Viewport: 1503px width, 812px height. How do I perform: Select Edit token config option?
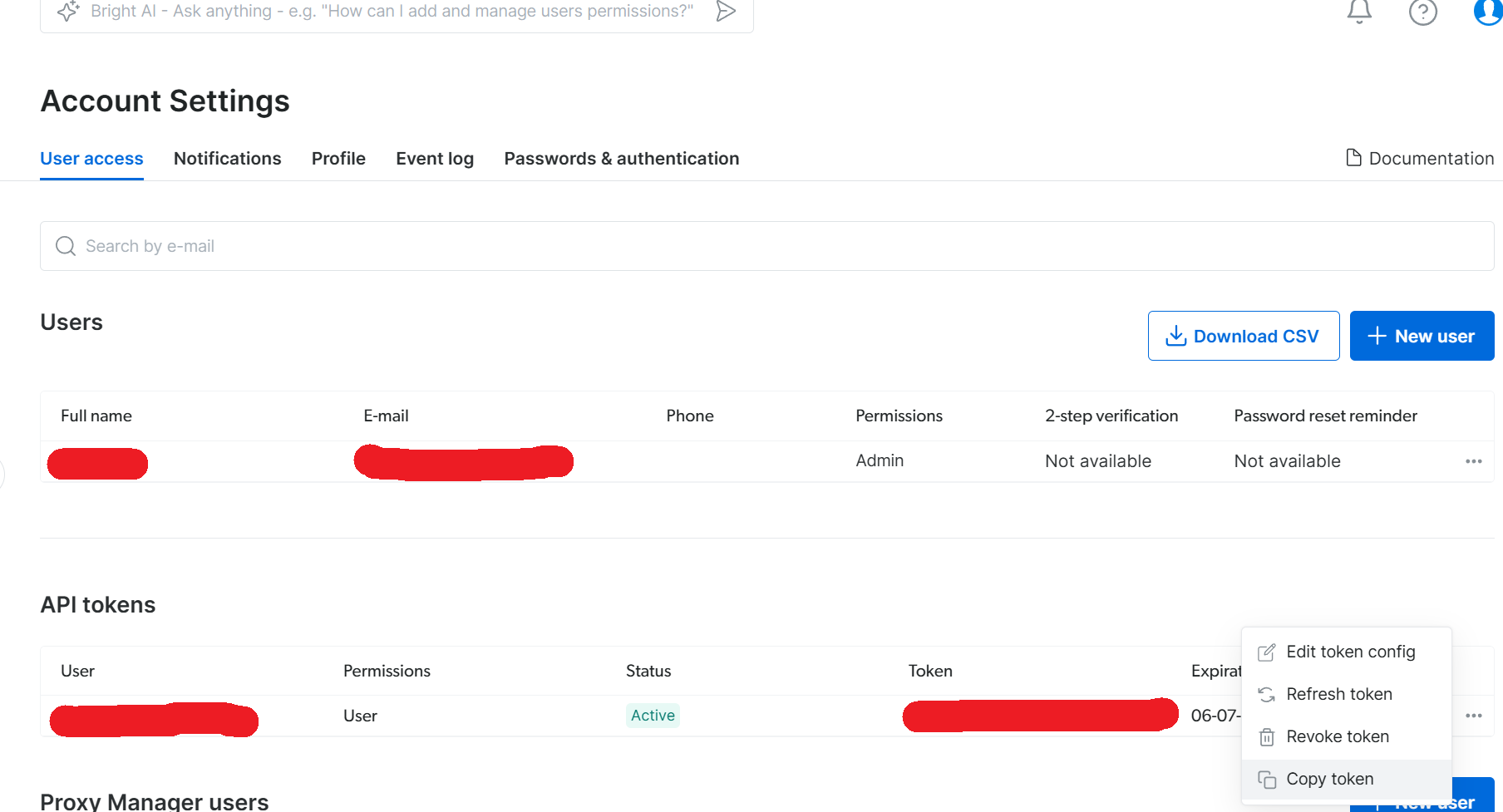1349,652
